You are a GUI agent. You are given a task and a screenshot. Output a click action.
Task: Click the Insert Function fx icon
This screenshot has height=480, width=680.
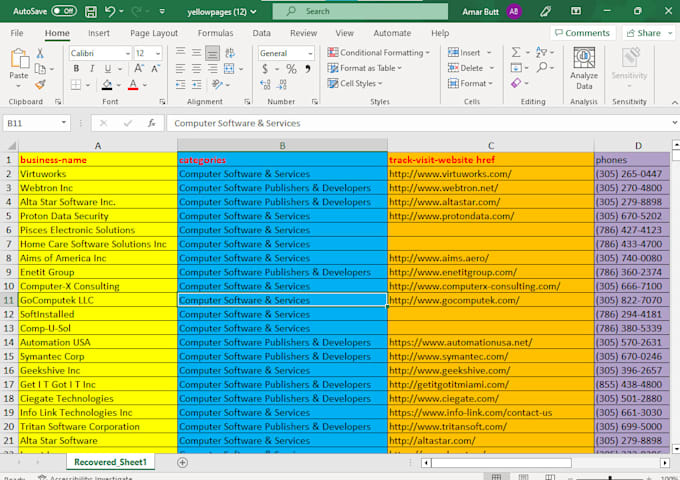151,123
